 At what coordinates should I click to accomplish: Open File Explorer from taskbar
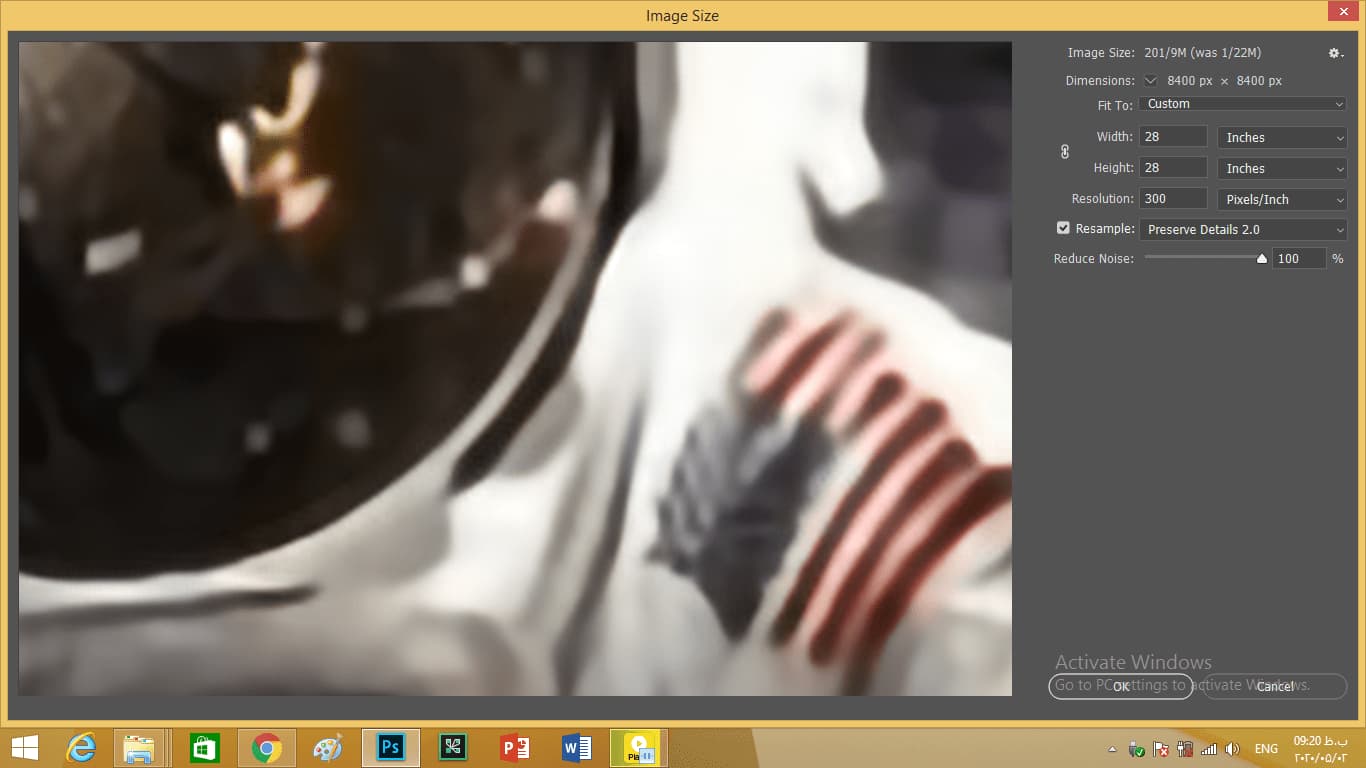point(138,748)
